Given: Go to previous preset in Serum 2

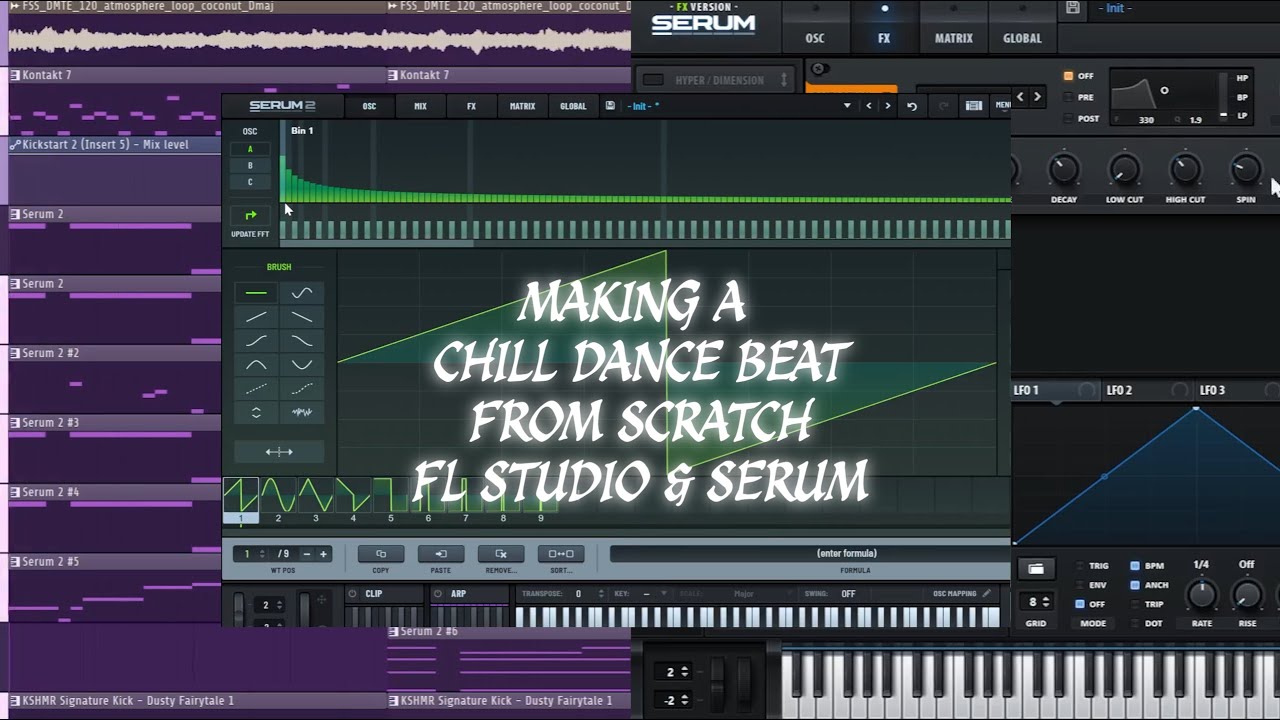Looking at the screenshot, I should [x=868, y=106].
